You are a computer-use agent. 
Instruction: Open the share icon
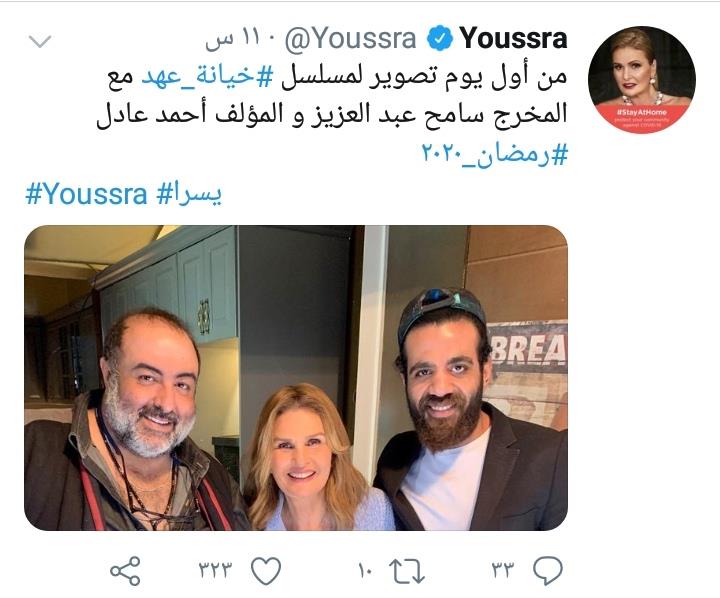tap(125, 571)
